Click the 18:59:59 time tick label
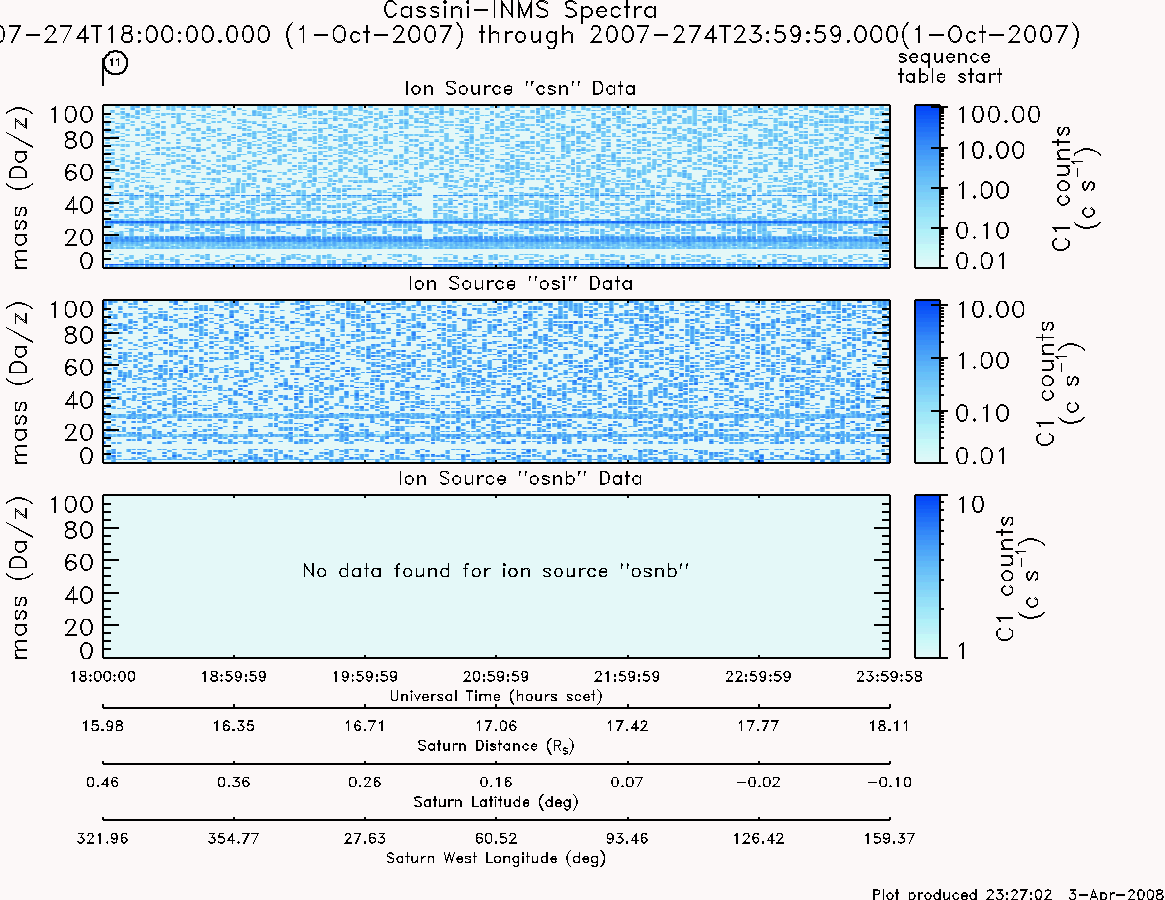 (x=234, y=676)
